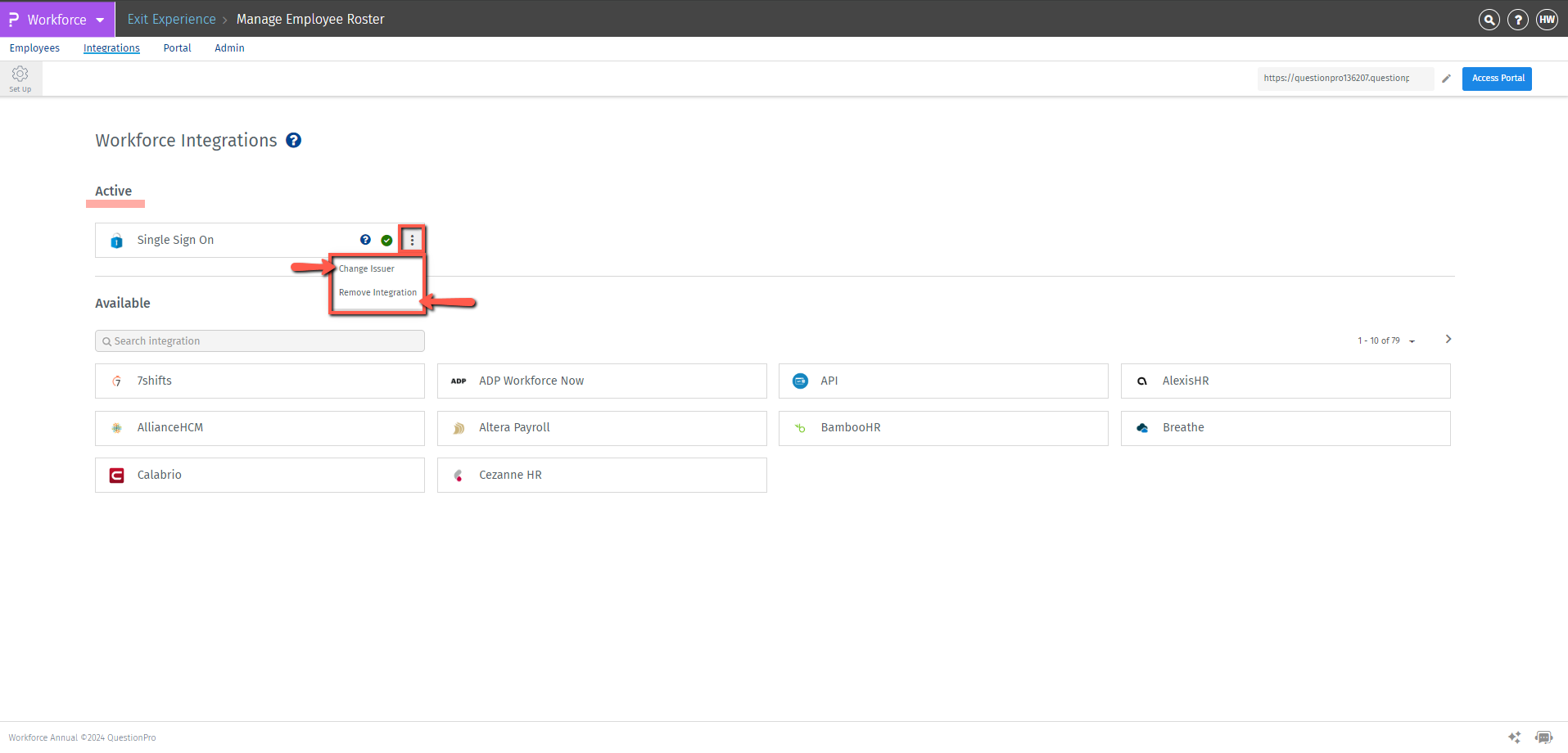Open the 1 - 10 of 79 pagination dropdown

(x=1386, y=340)
